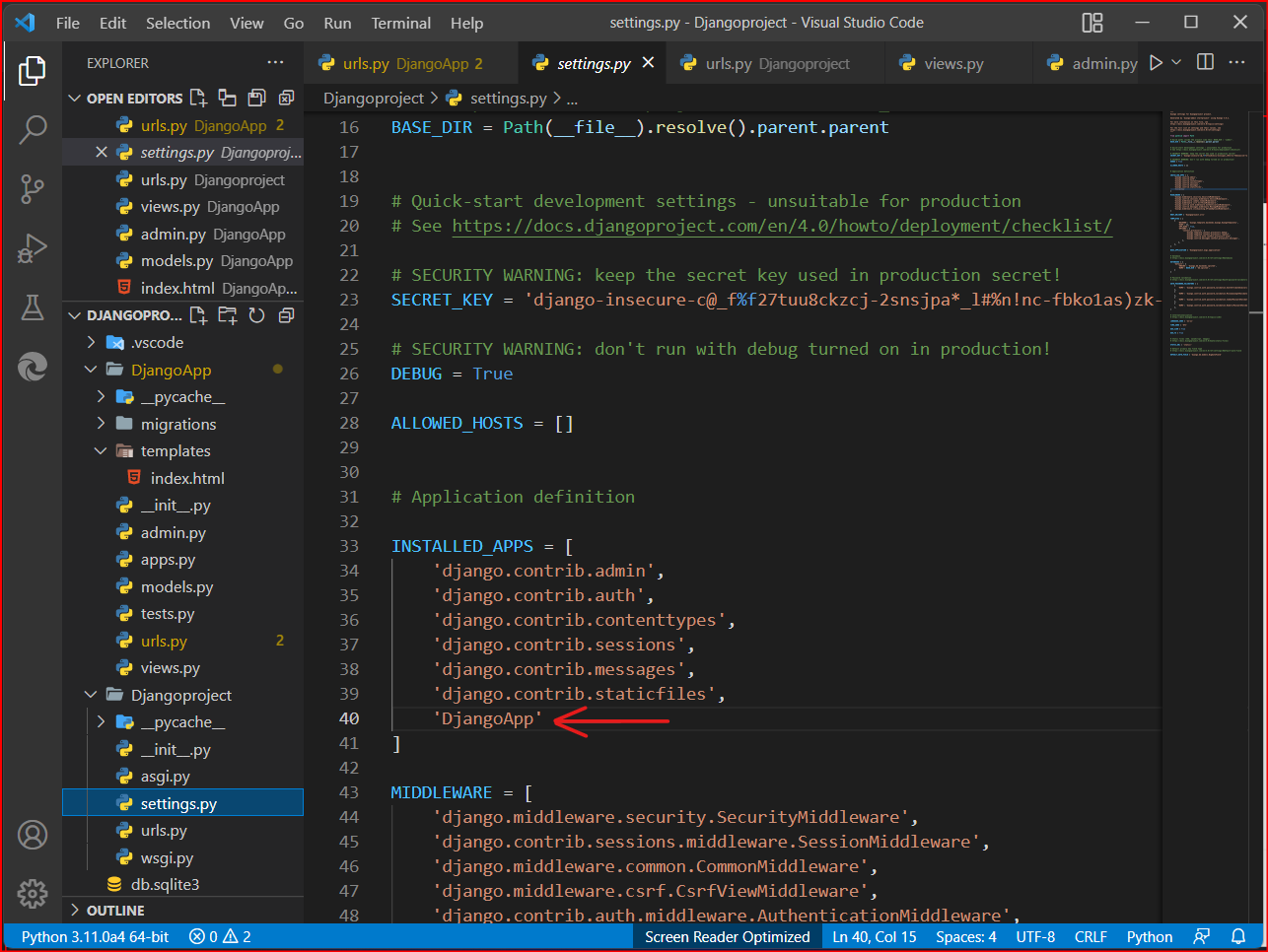Open the Testing flask view

33,307
